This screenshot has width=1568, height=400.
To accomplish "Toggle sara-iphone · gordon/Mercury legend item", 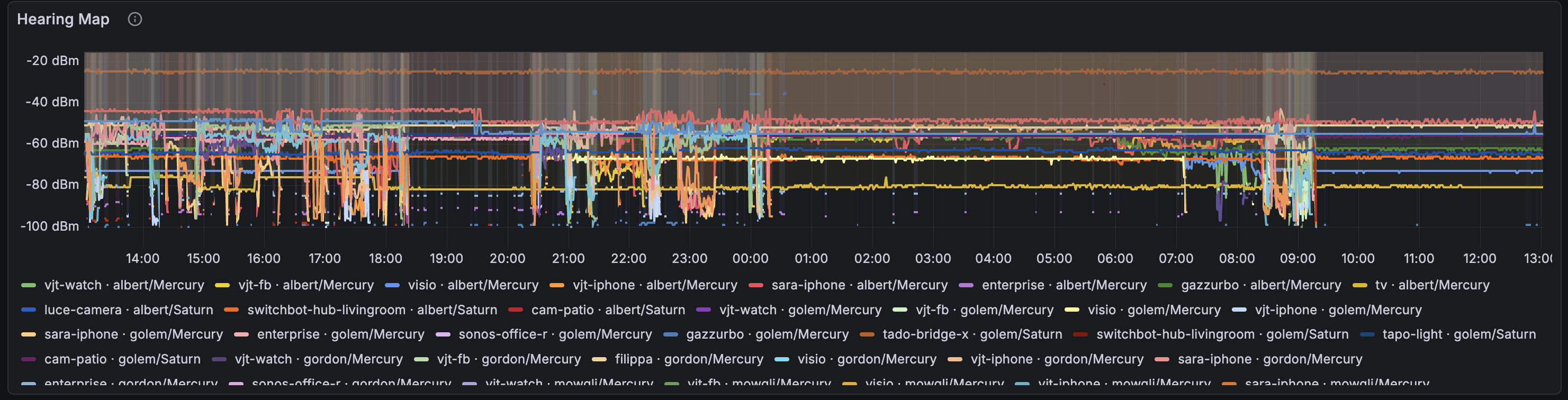I will (x=1269, y=359).
